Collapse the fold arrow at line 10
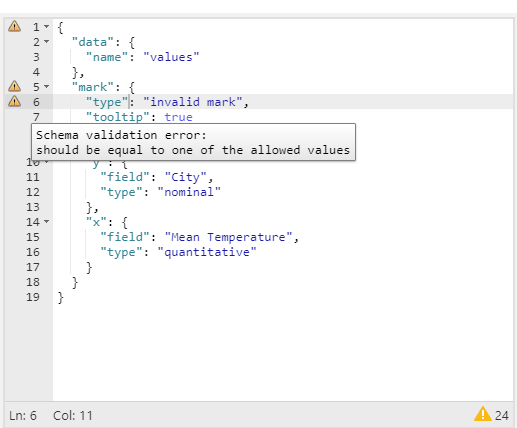 pos(47,162)
